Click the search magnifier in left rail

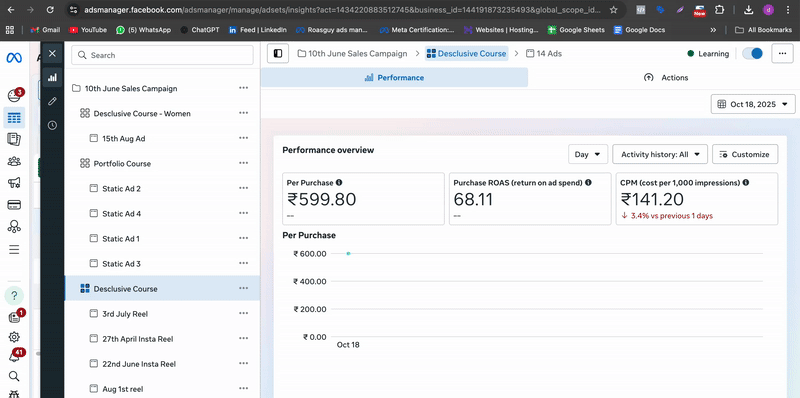(14, 376)
